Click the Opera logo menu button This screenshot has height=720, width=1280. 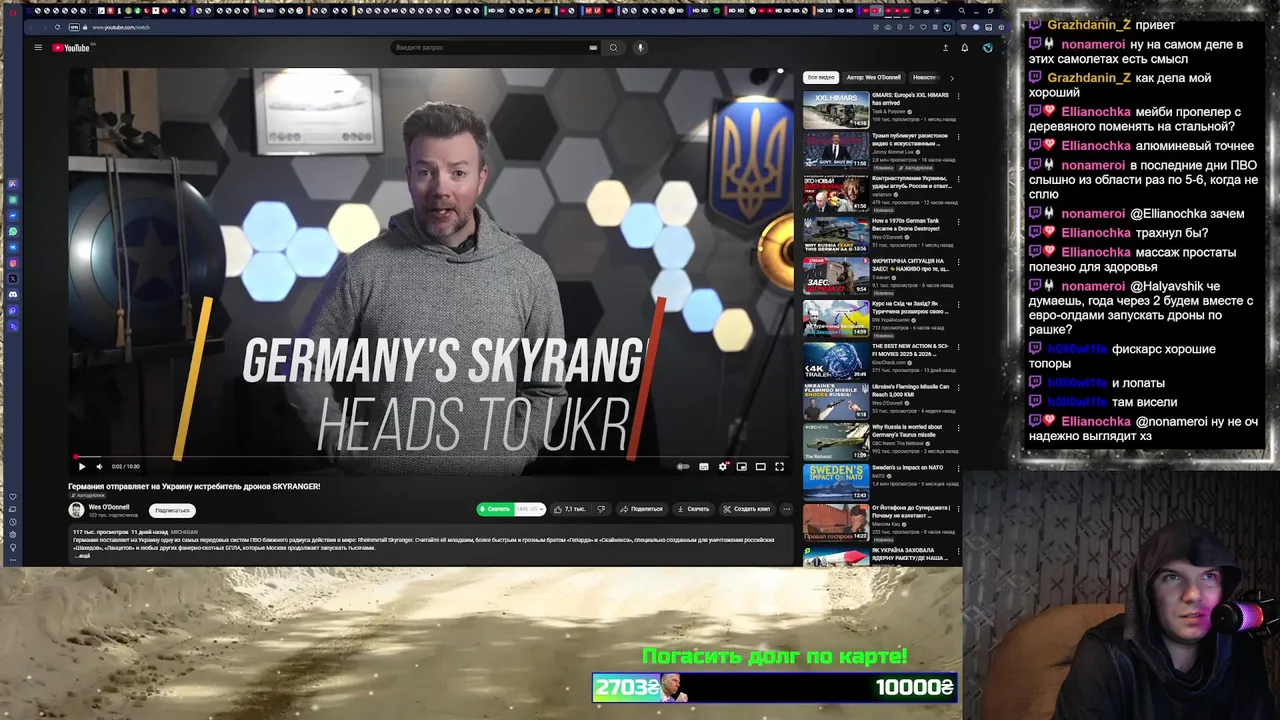point(12,11)
